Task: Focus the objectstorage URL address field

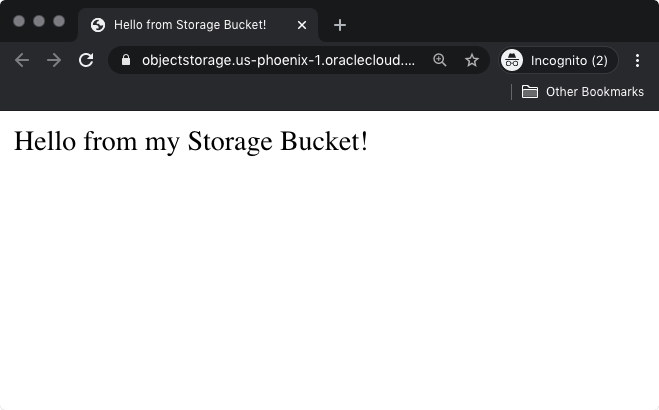Action: pos(278,60)
